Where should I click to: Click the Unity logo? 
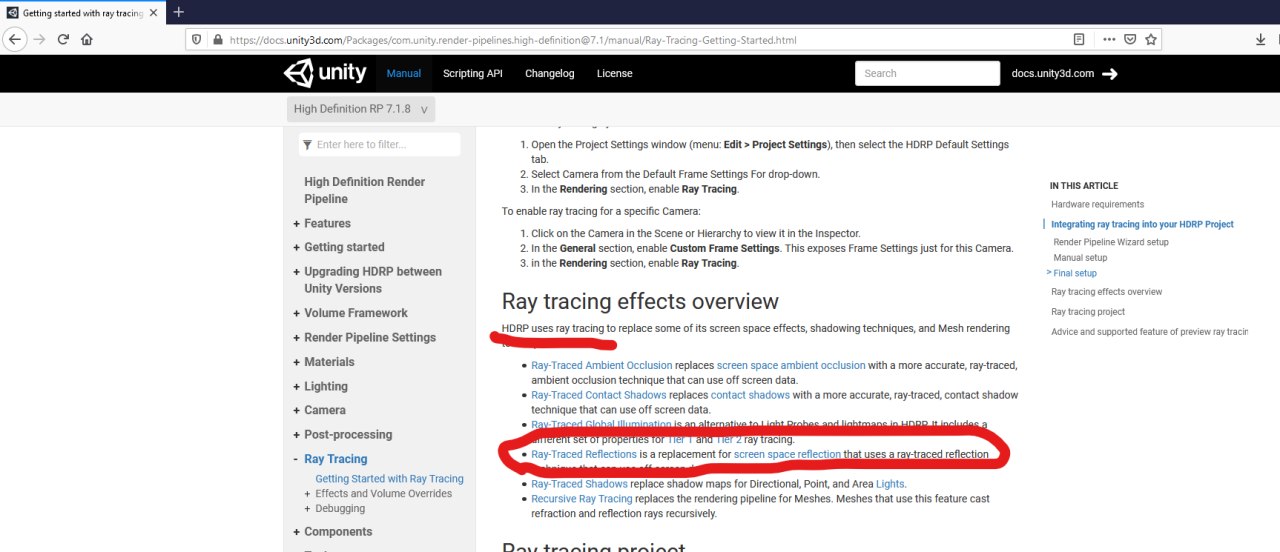coord(325,73)
